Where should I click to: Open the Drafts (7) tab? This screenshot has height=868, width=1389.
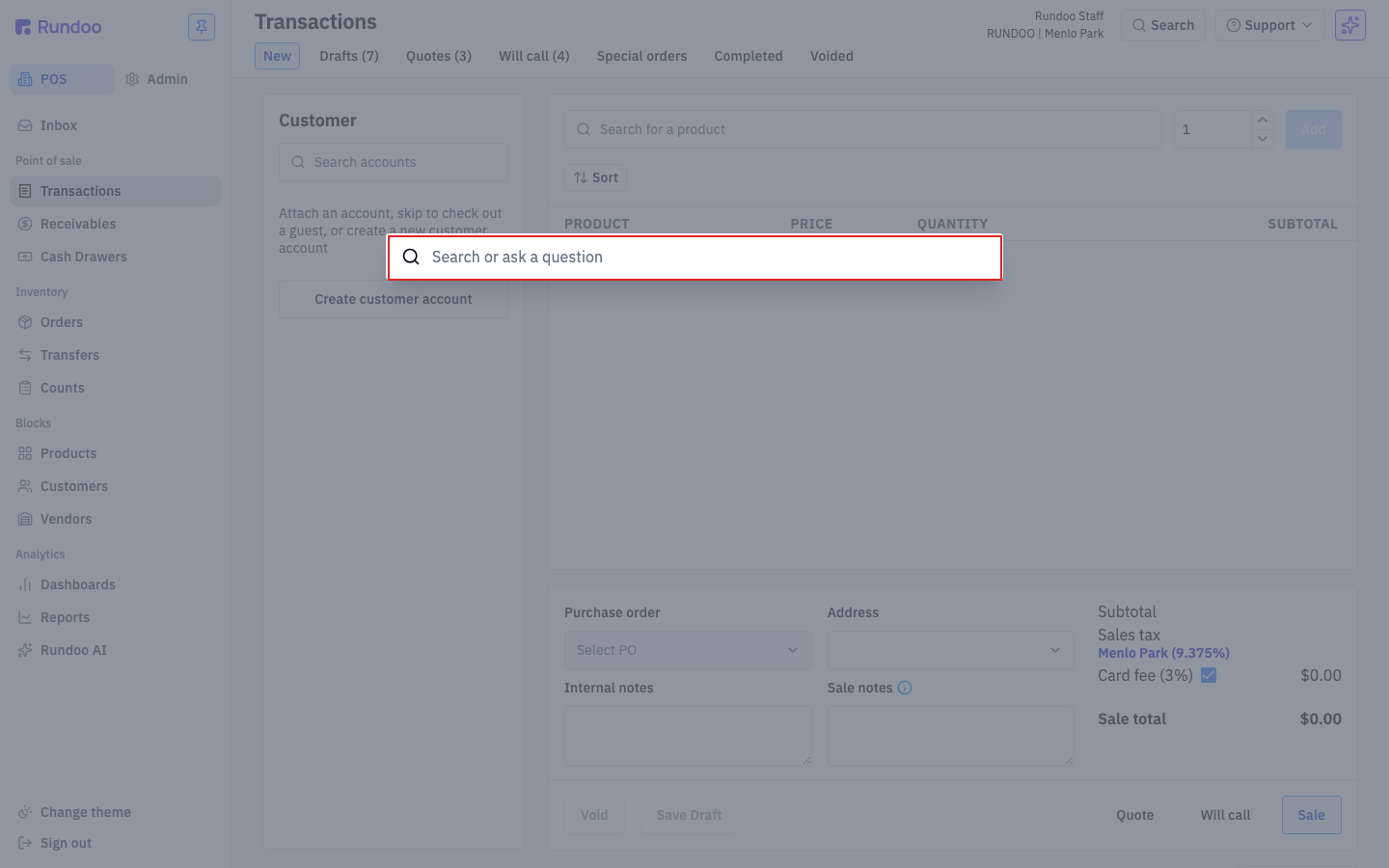(x=349, y=56)
